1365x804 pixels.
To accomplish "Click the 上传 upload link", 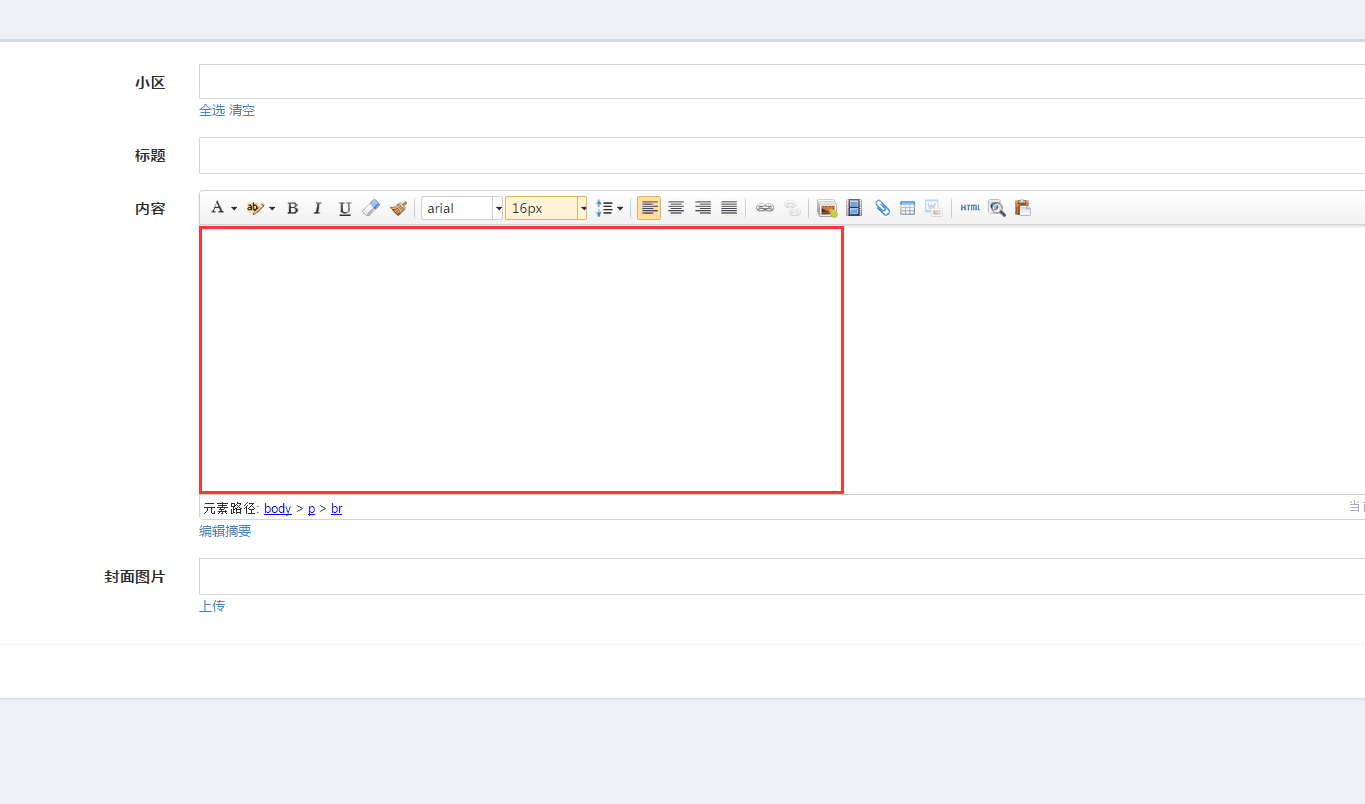I will (212, 606).
